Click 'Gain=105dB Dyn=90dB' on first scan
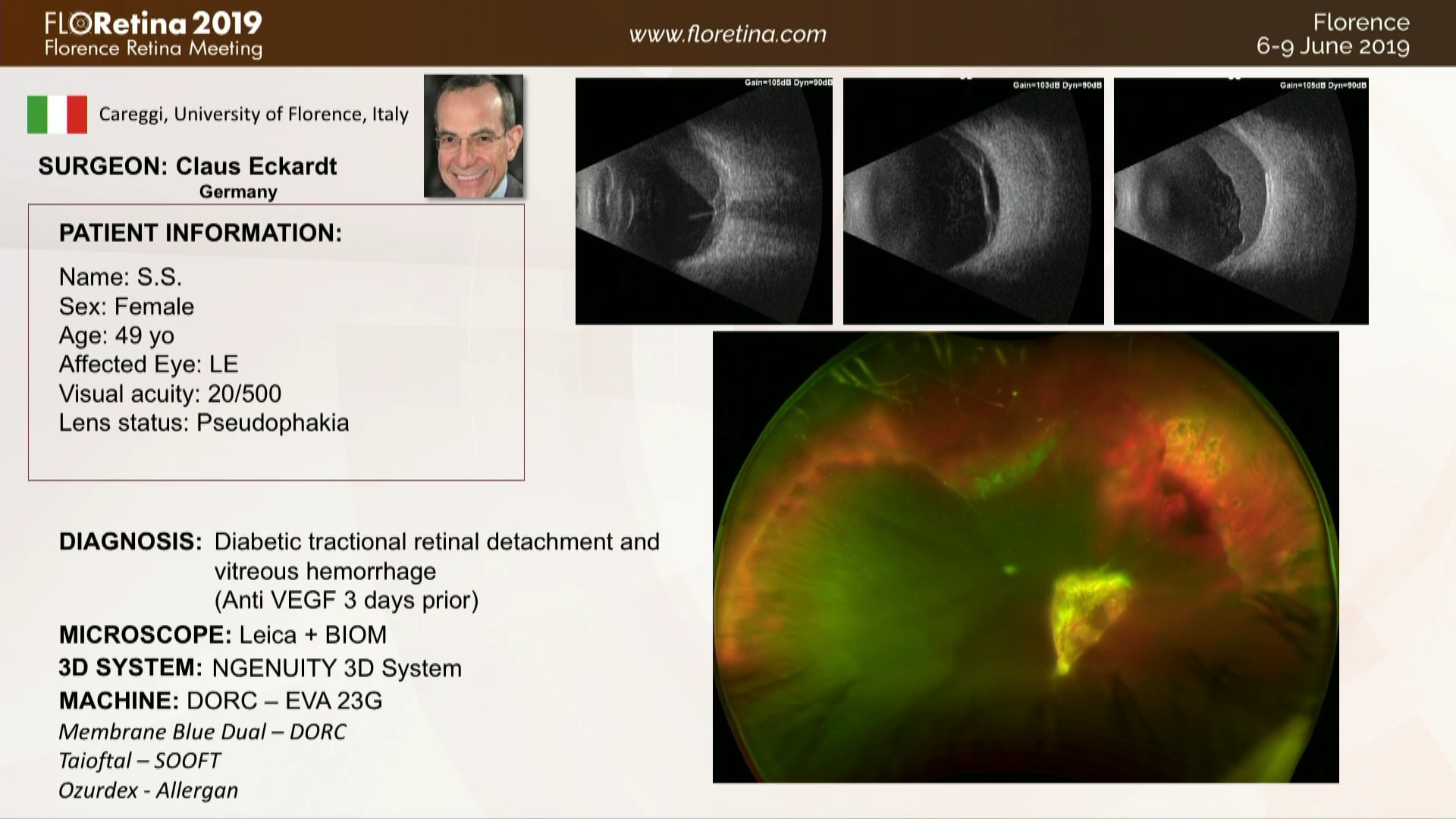This screenshot has width=1456, height=819. click(x=788, y=83)
